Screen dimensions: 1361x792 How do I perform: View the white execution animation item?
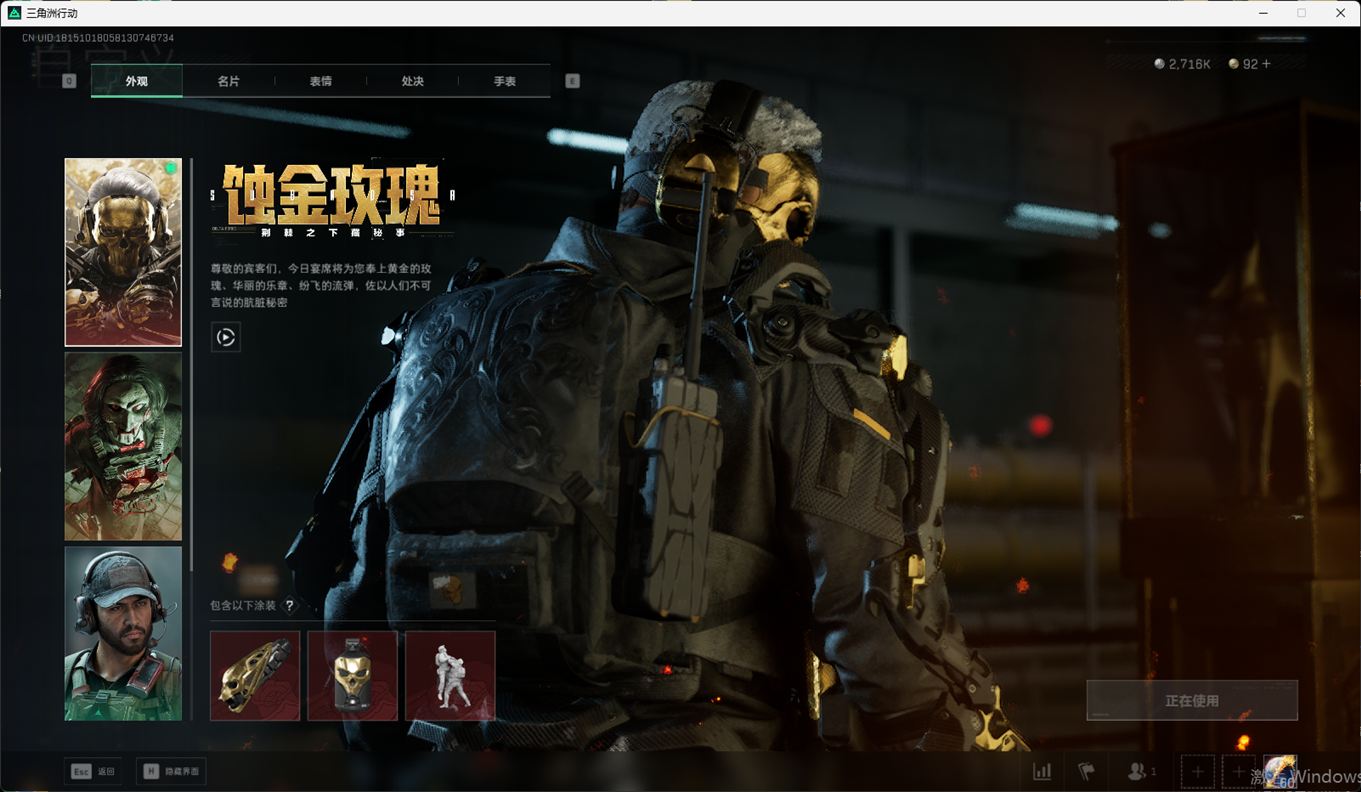pyautogui.click(x=450, y=675)
